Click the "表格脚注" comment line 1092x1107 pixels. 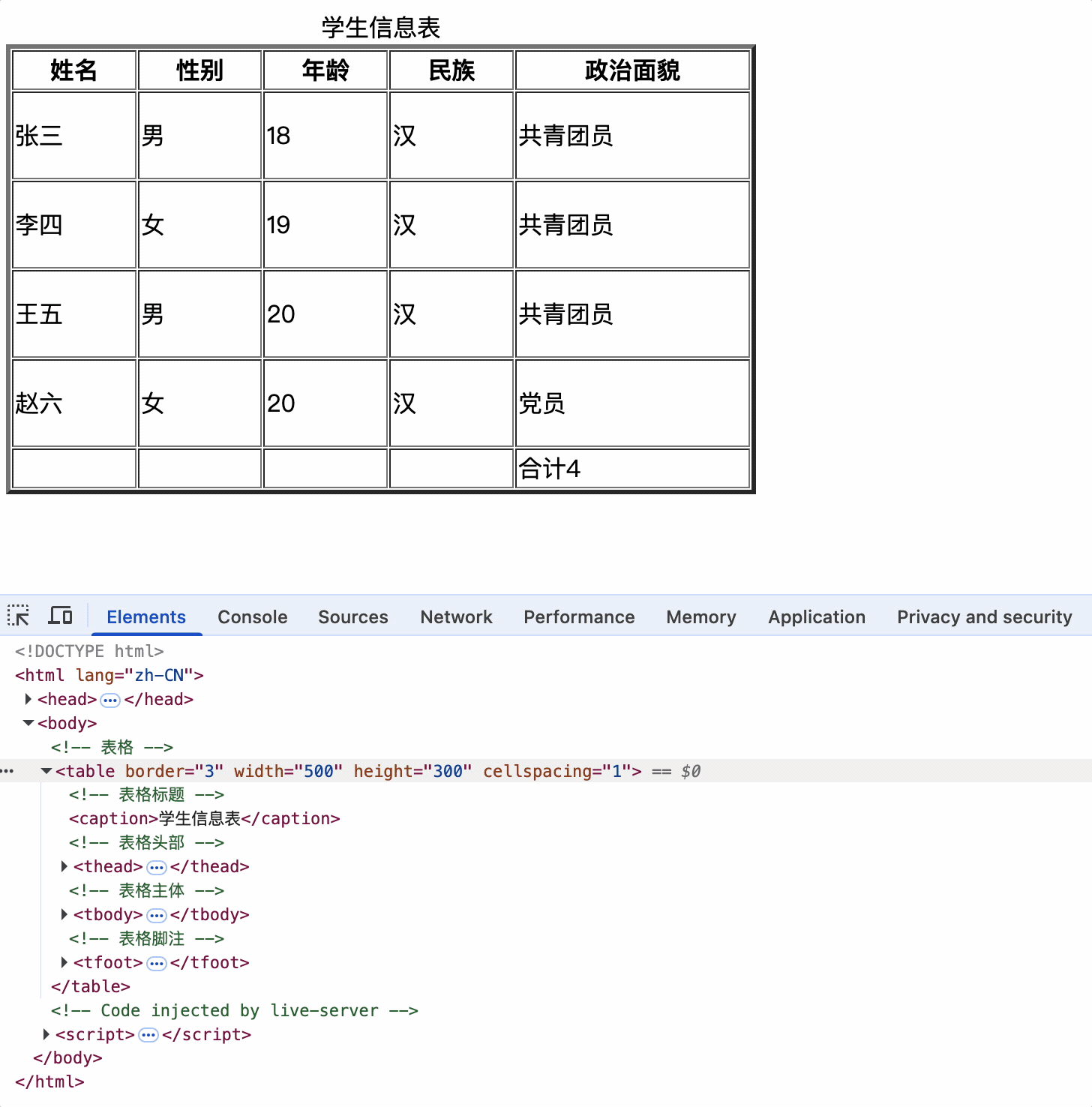146,938
